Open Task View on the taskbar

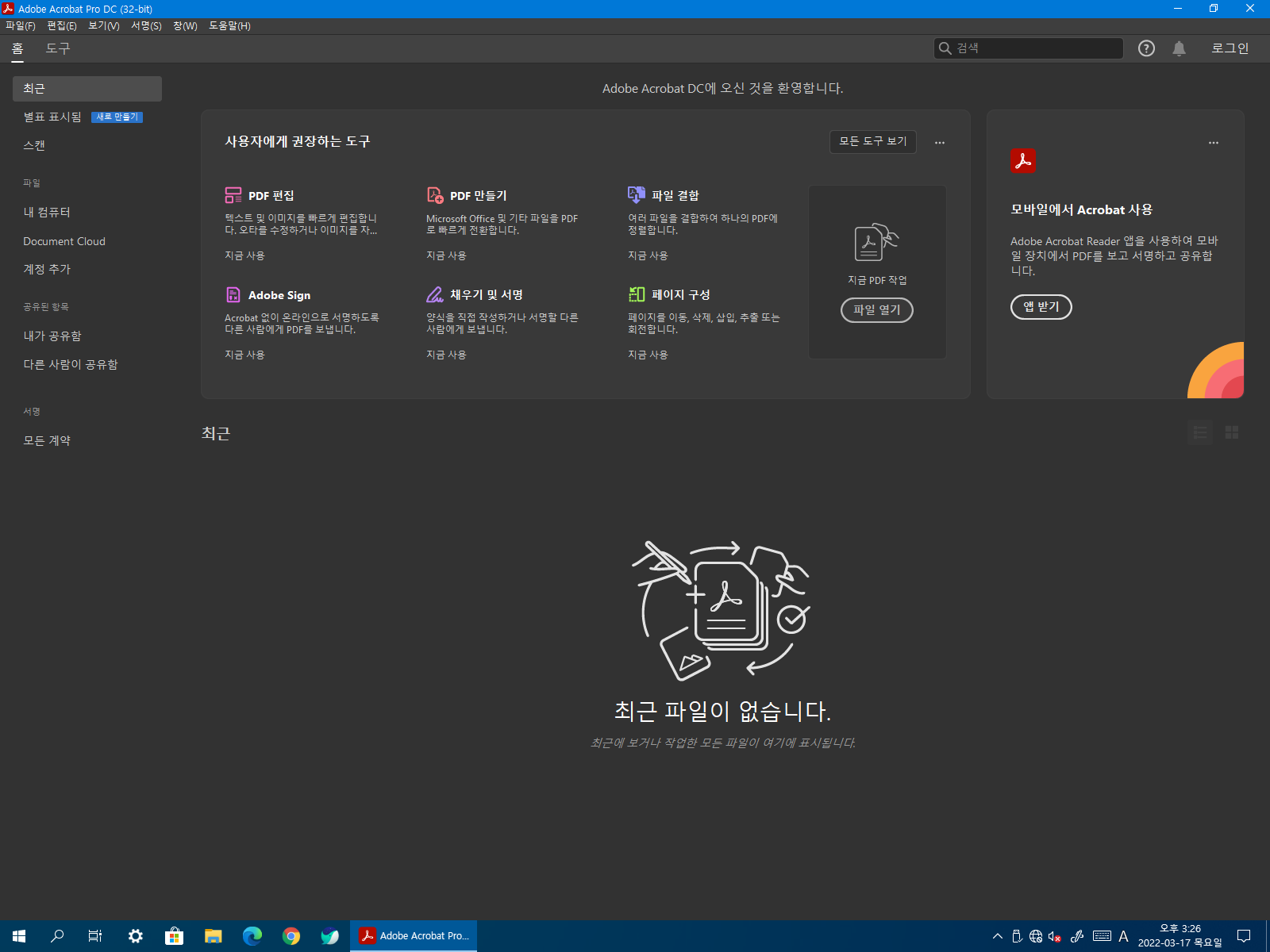tap(95, 936)
